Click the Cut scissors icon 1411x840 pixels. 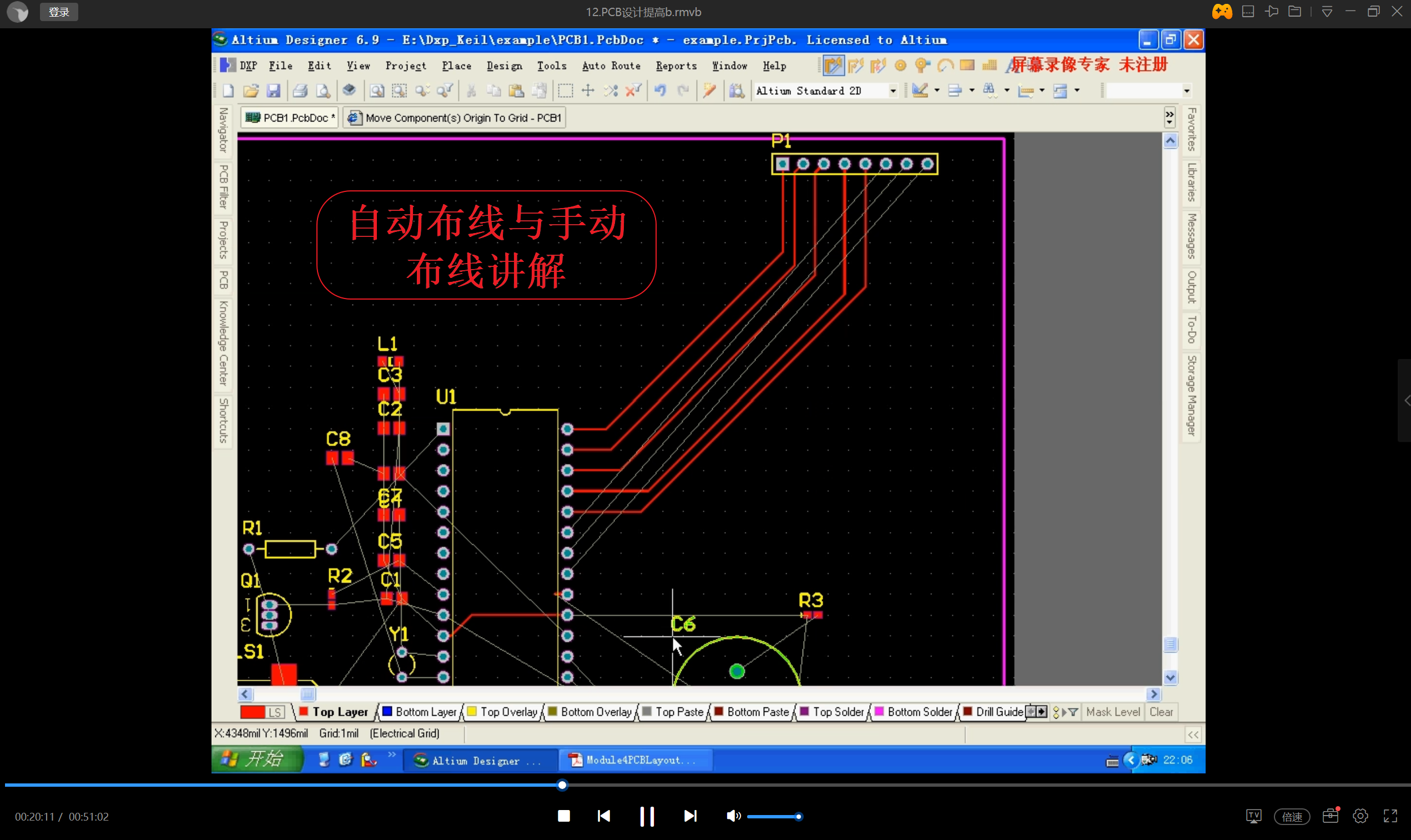click(471, 90)
